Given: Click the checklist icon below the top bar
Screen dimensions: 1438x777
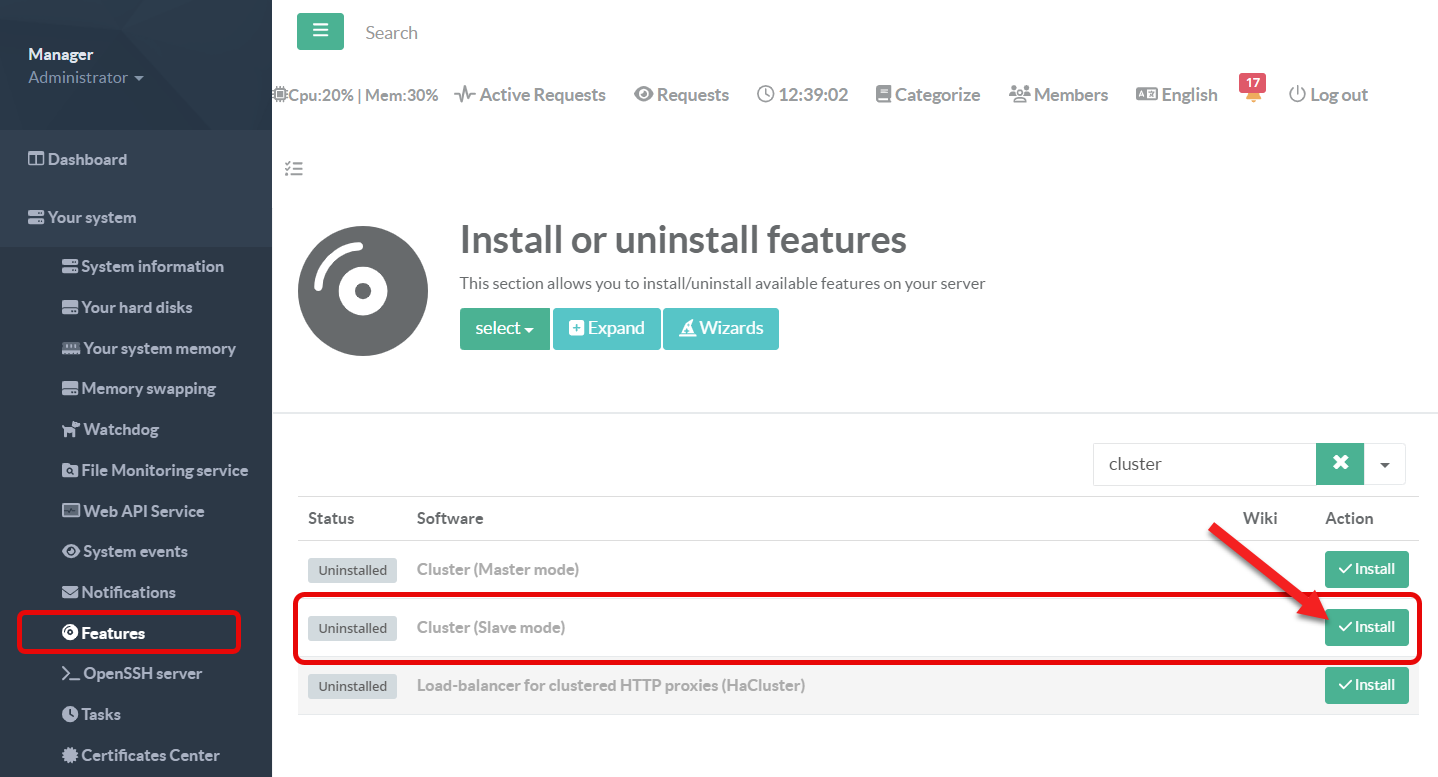Looking at the screenshot, I should tap(293, 168).
